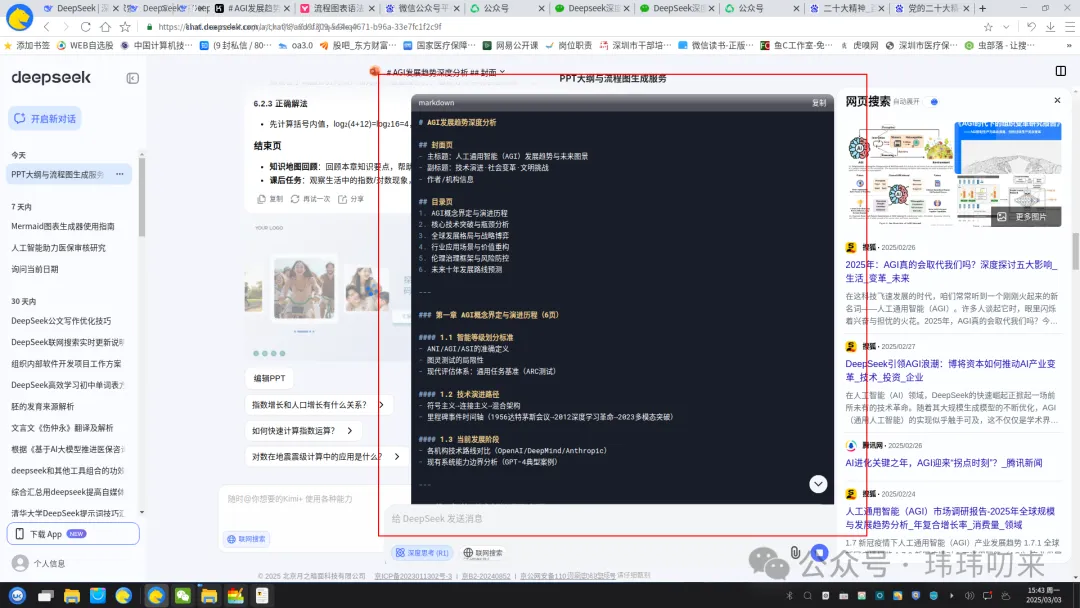1080x608 pixels.
Task: Expand suggestion 指数增长和人口增长有什么关系
Action: [318, 405]
